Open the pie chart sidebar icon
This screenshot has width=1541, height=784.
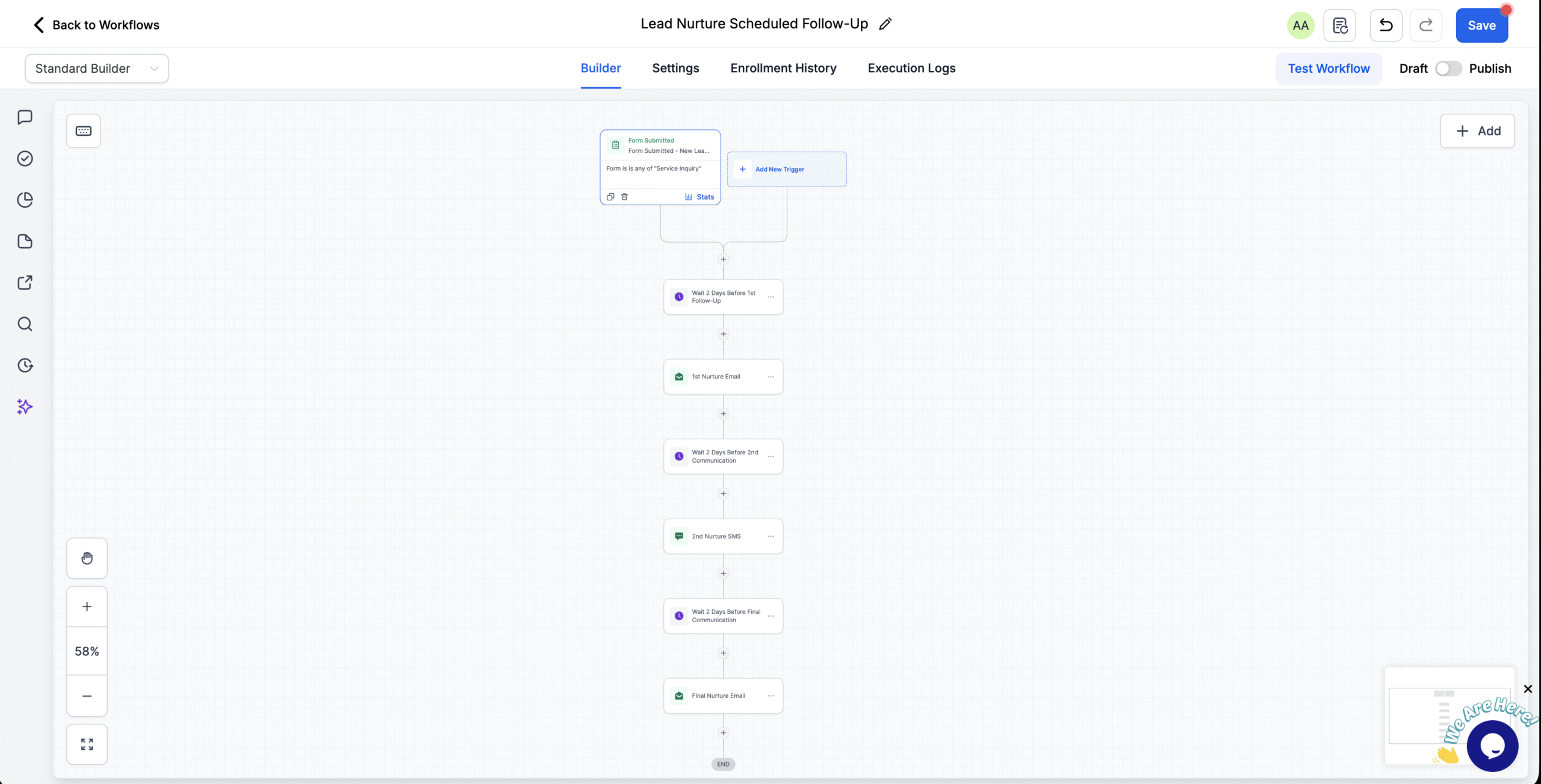(x=25, y=200)
